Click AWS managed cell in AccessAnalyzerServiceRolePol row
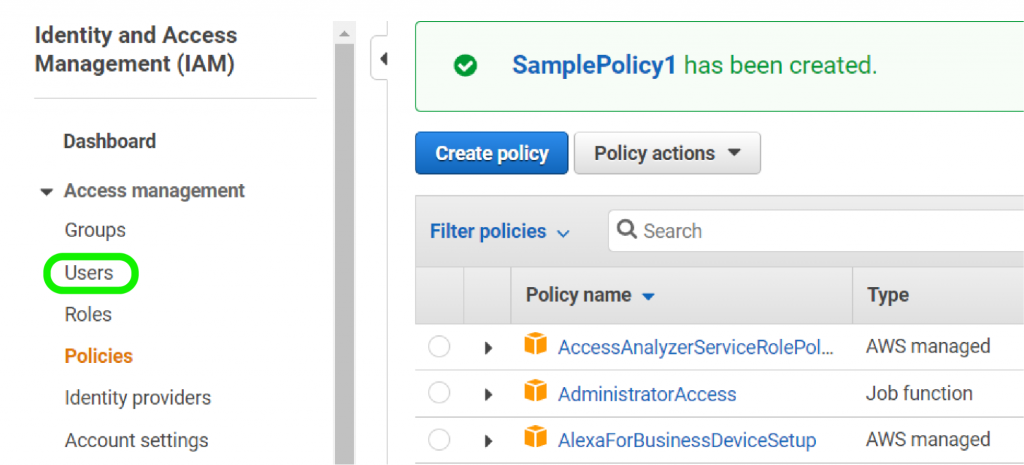 (928, 345)
